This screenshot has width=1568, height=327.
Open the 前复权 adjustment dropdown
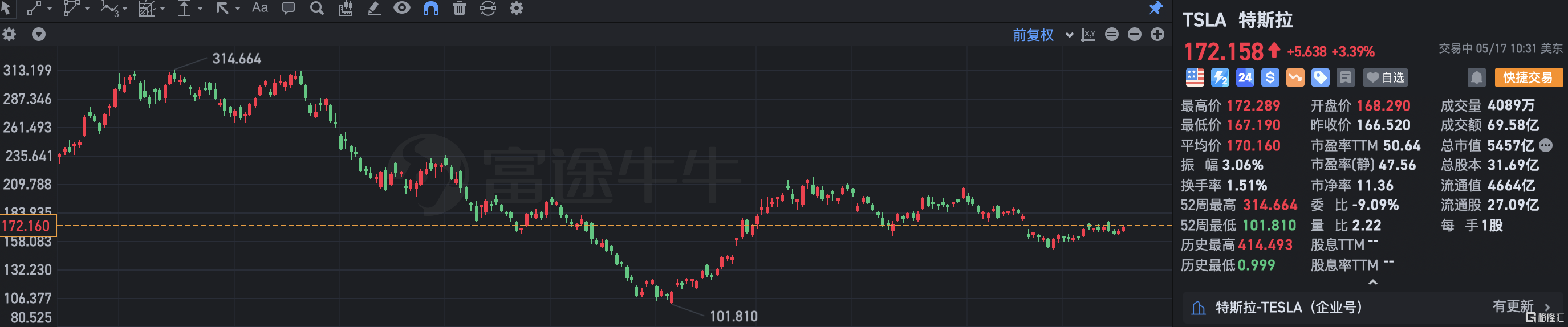point(1043,35)
